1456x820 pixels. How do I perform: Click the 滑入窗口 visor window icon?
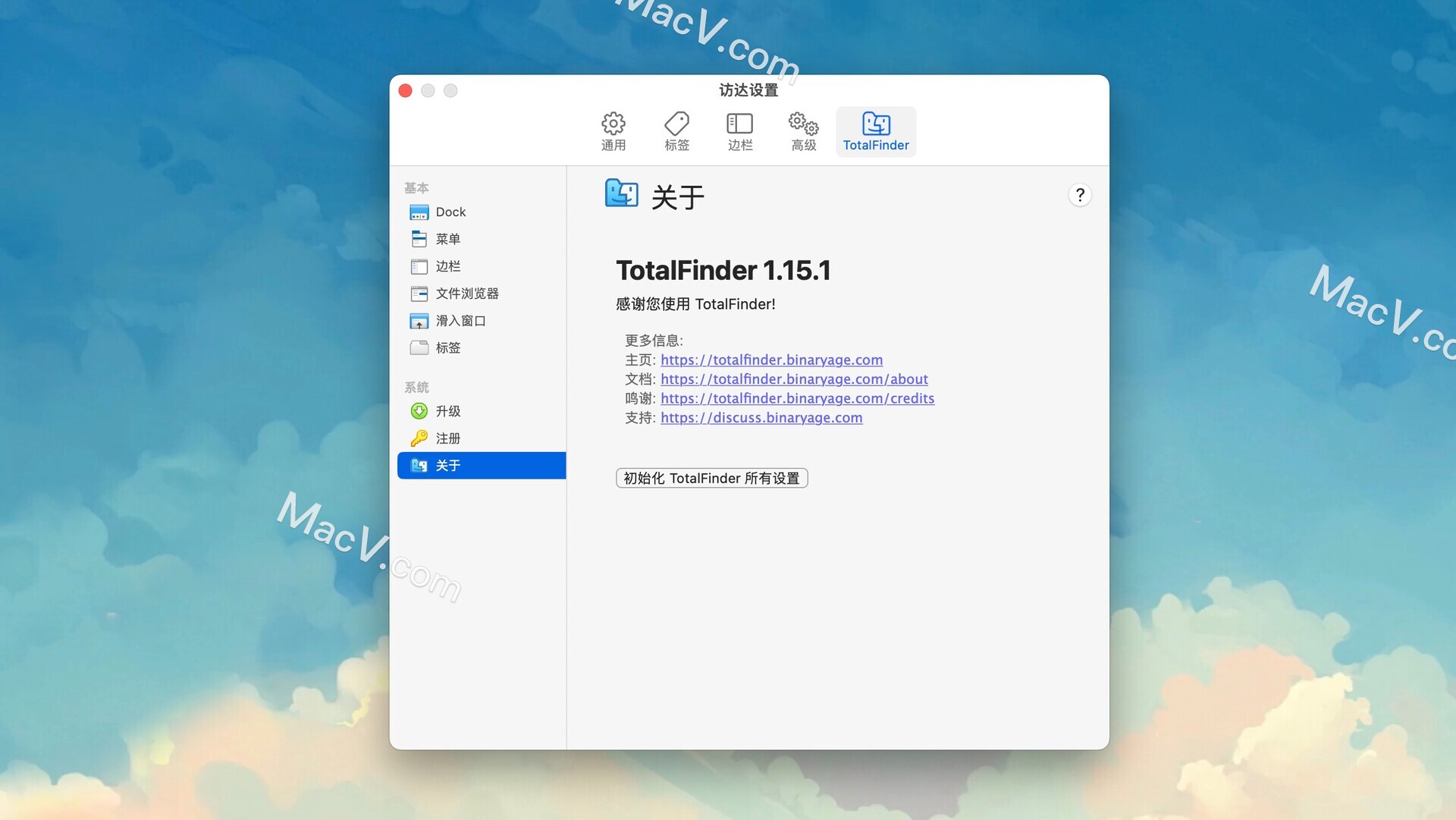click(x=419, y=321)
